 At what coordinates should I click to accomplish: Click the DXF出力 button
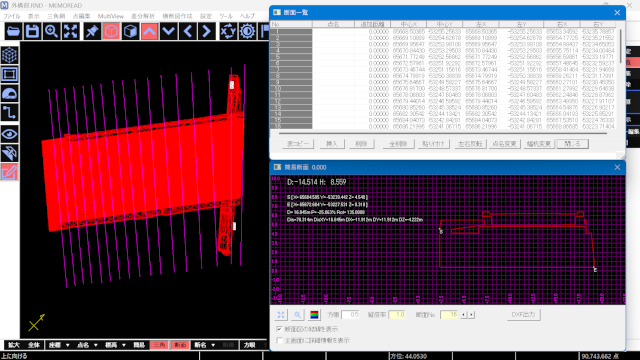click(524, 315)
